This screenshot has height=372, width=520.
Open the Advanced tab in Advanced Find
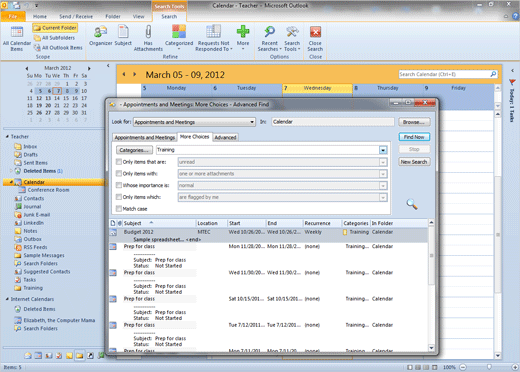coord(225,138)
